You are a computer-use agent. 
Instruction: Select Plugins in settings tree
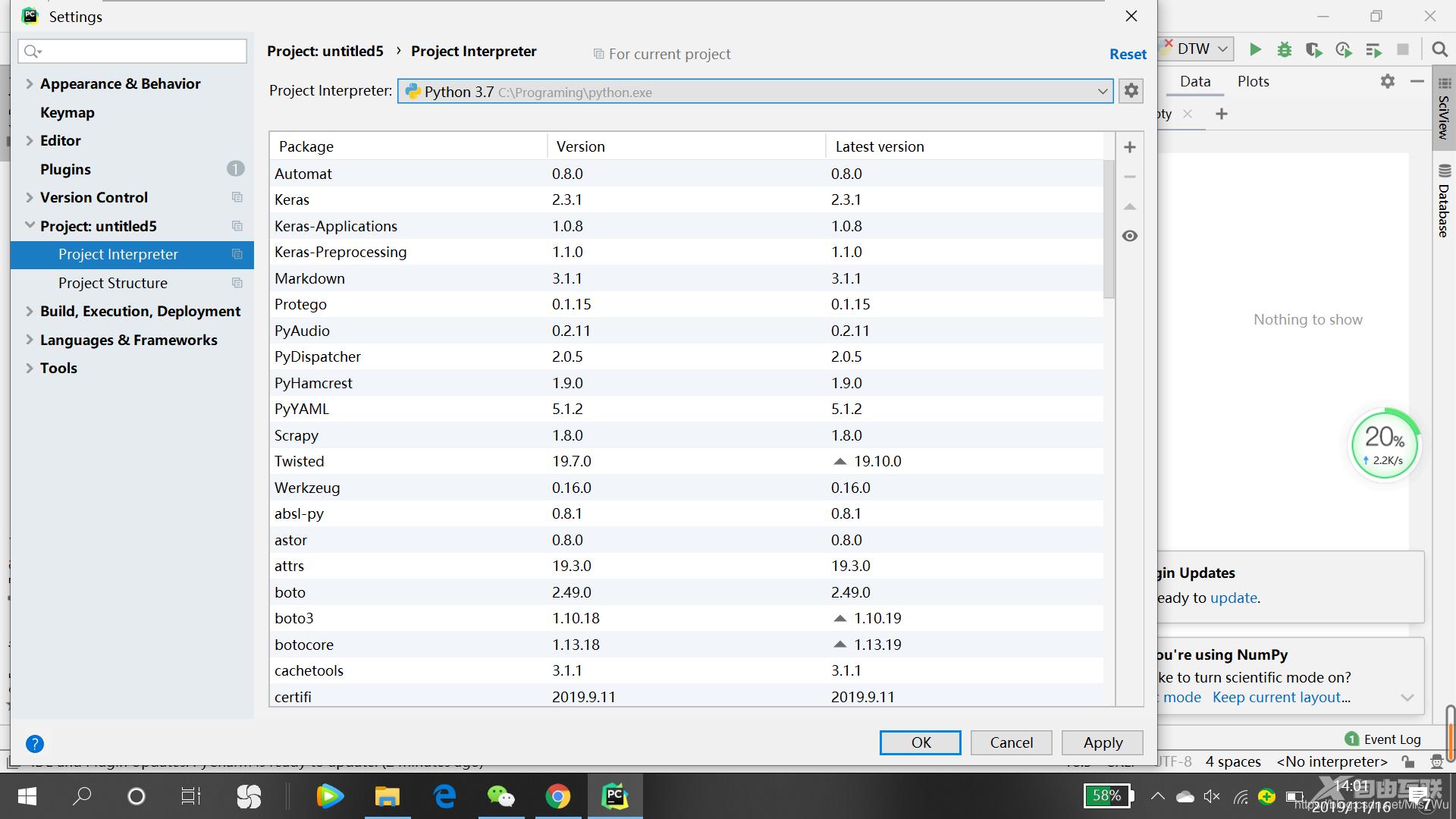coord(65,169)
